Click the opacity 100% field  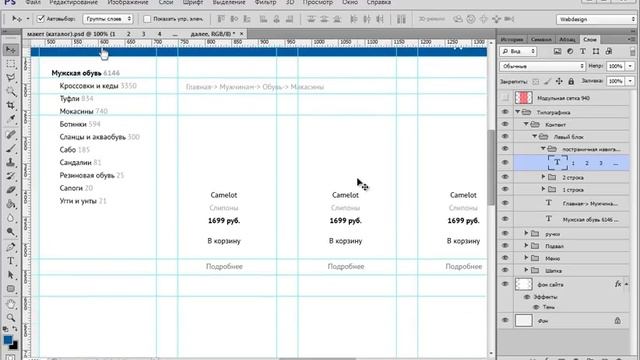point(616,66)
